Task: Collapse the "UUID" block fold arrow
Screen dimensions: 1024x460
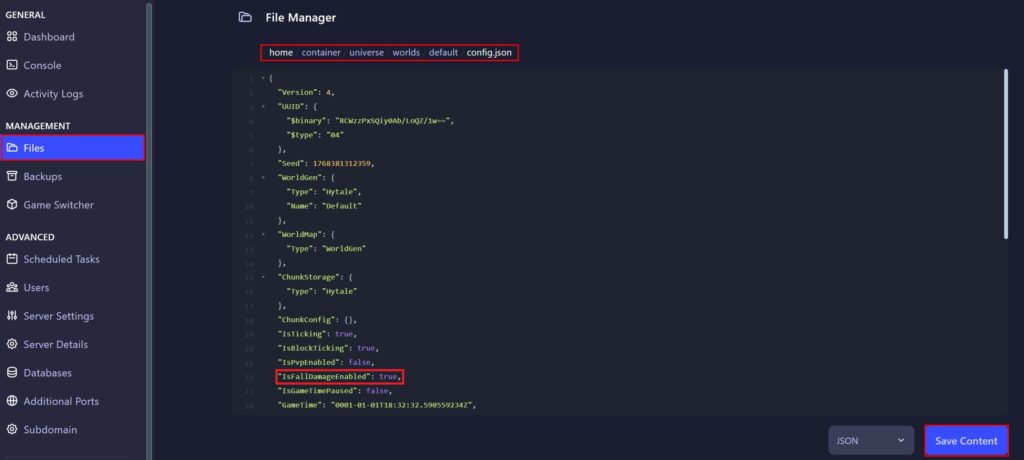Action: pos(263,105)
